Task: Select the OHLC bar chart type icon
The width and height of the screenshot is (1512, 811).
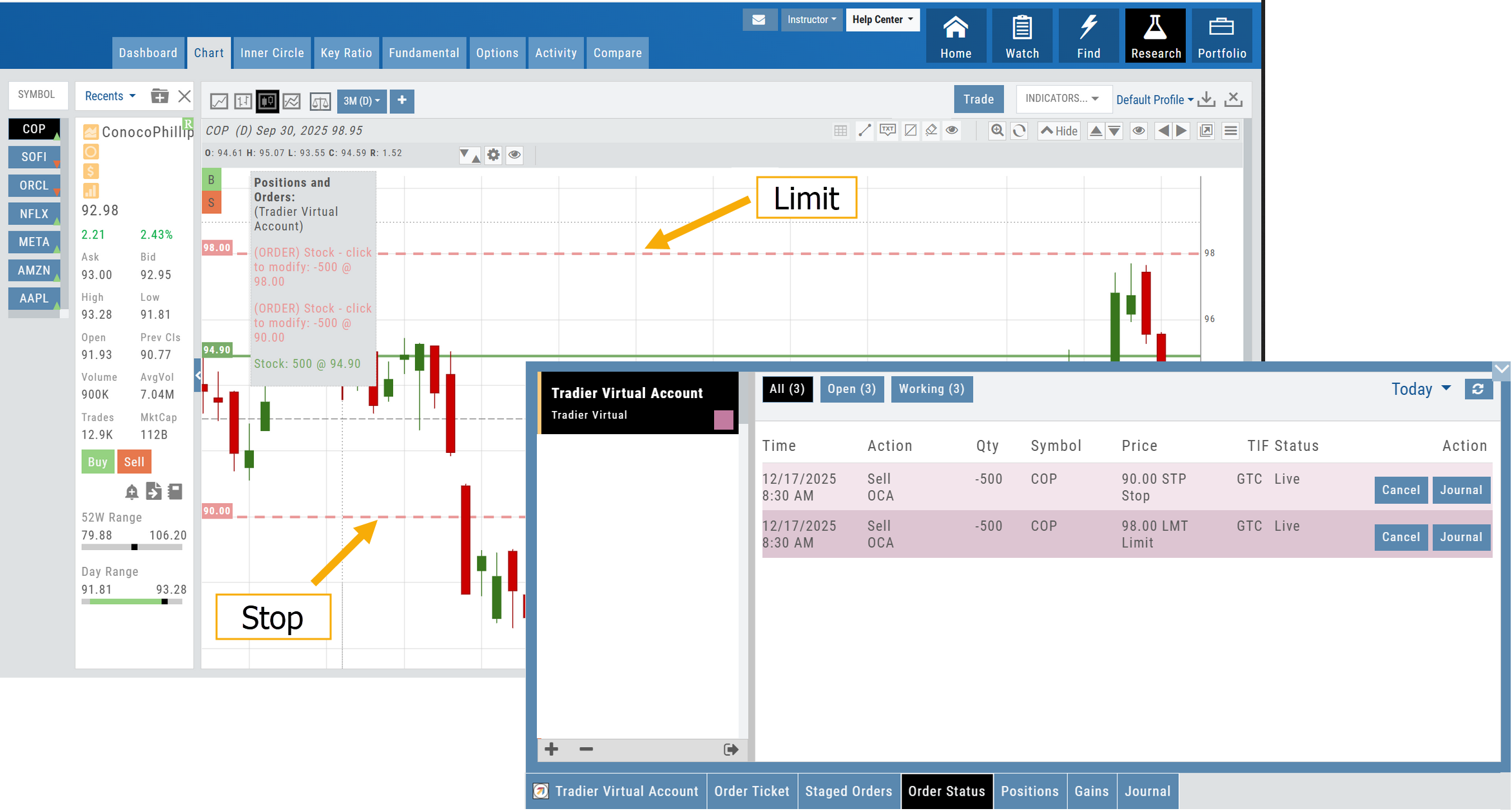Action: [243, 101]
